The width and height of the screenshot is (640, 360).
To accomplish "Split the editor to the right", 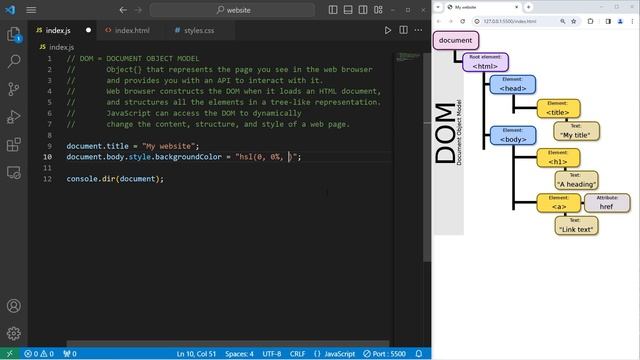I will tap(403, 30).
